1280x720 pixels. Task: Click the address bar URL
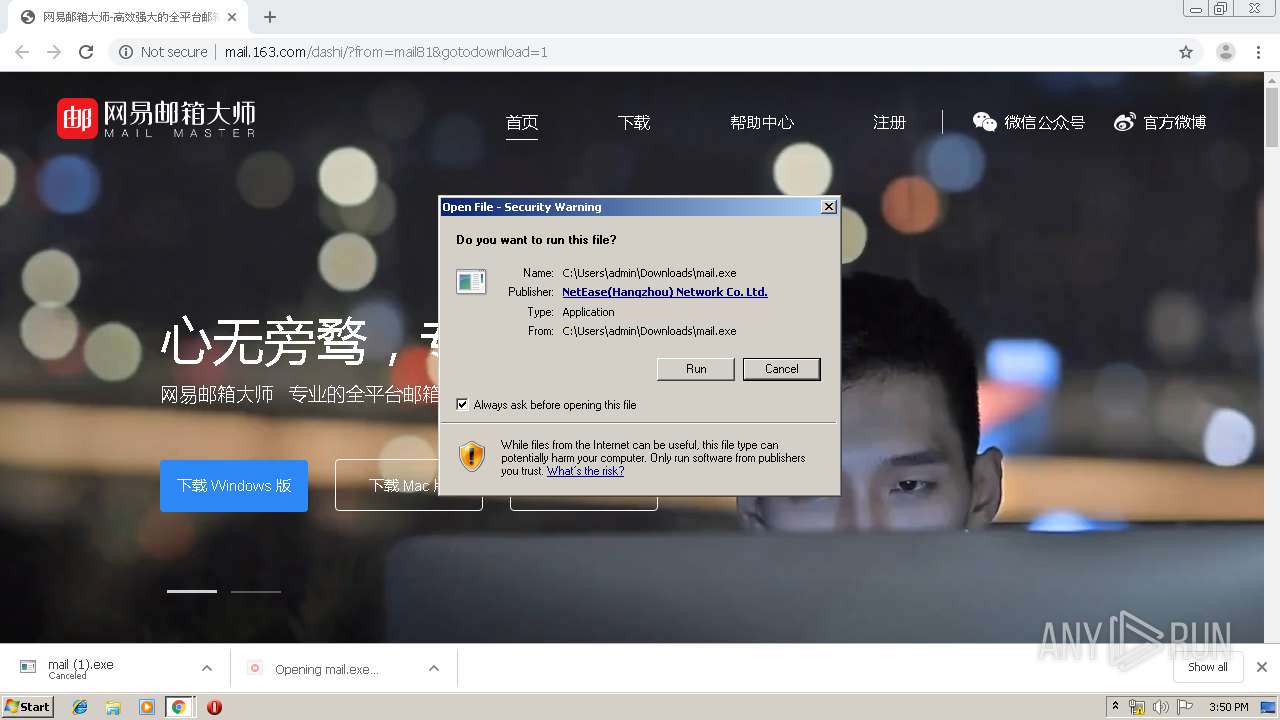click(x=386, y=52)
